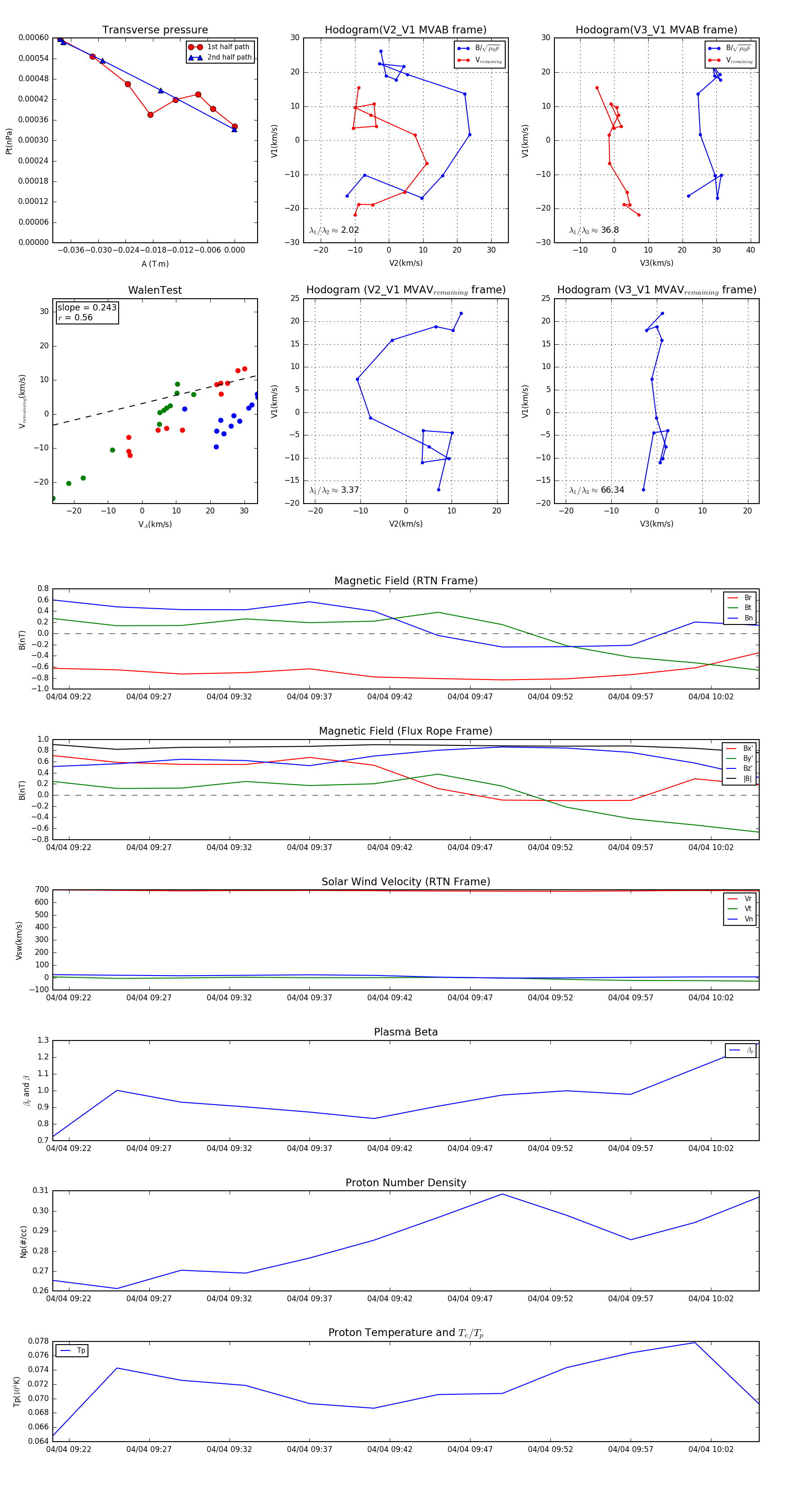Click the λ1/λ2 ≈ 3.37 annotation

(x=334, y=490)
